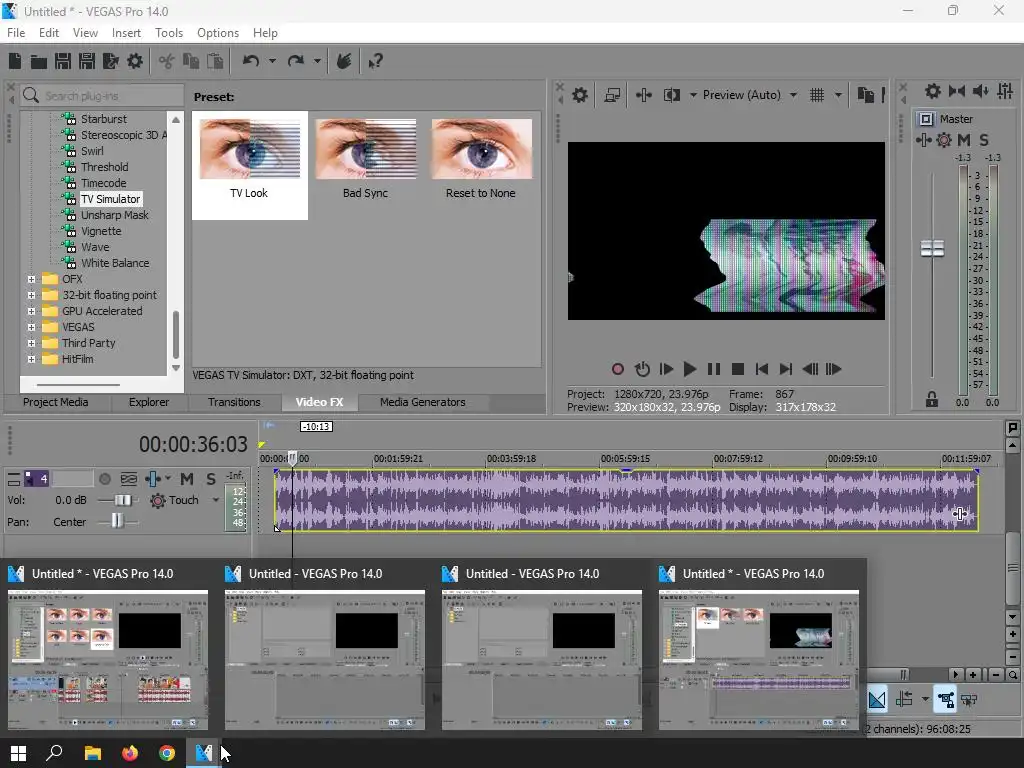
Task: Click the preview Overlays grid icon
Action: (817, 95)
